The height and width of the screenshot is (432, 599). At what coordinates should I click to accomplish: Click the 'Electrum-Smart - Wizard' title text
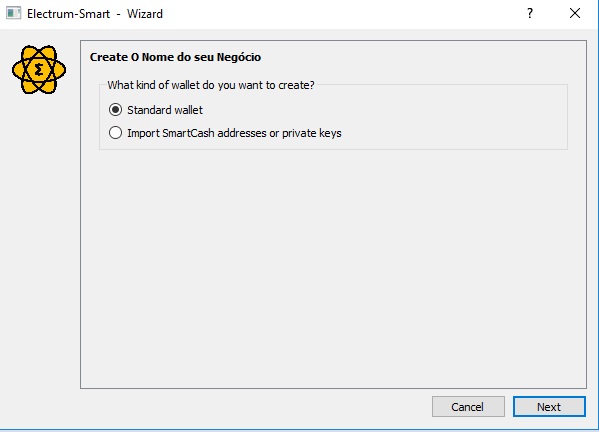tap(95, 14)
